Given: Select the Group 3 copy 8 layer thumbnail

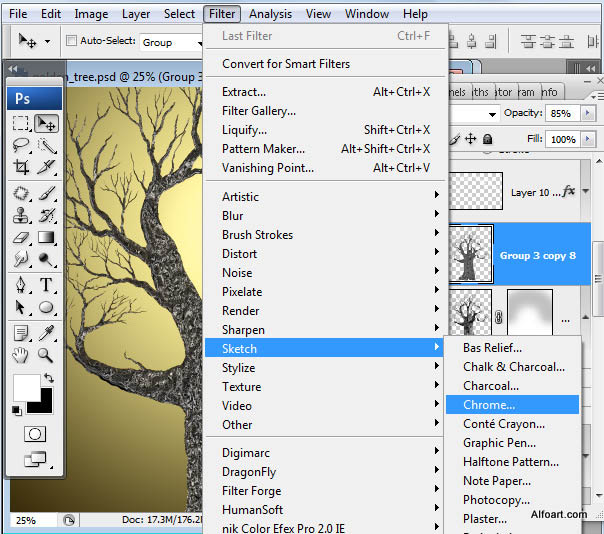Looking at the screenshot, I should [x=471, y=254].
